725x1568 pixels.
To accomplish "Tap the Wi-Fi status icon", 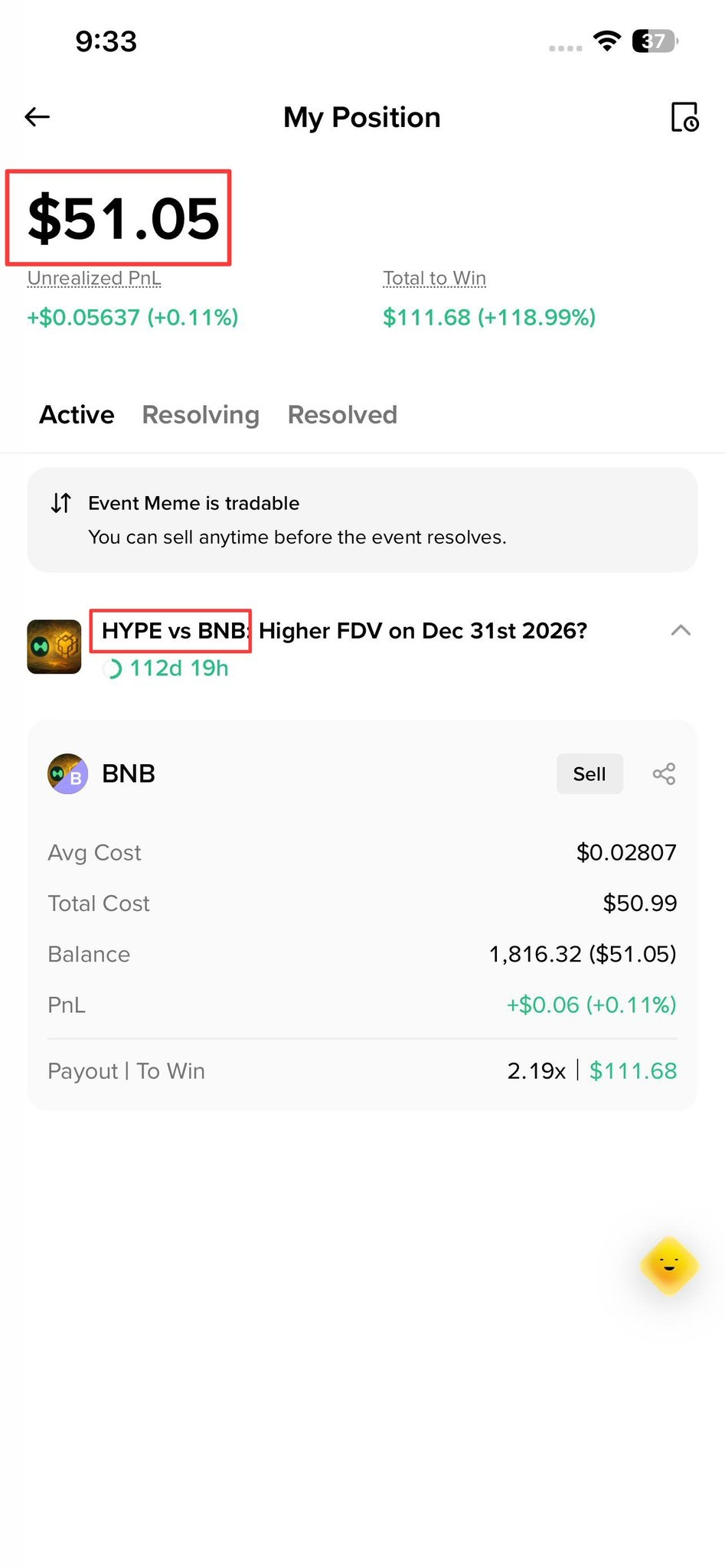I will pos(607,41).
